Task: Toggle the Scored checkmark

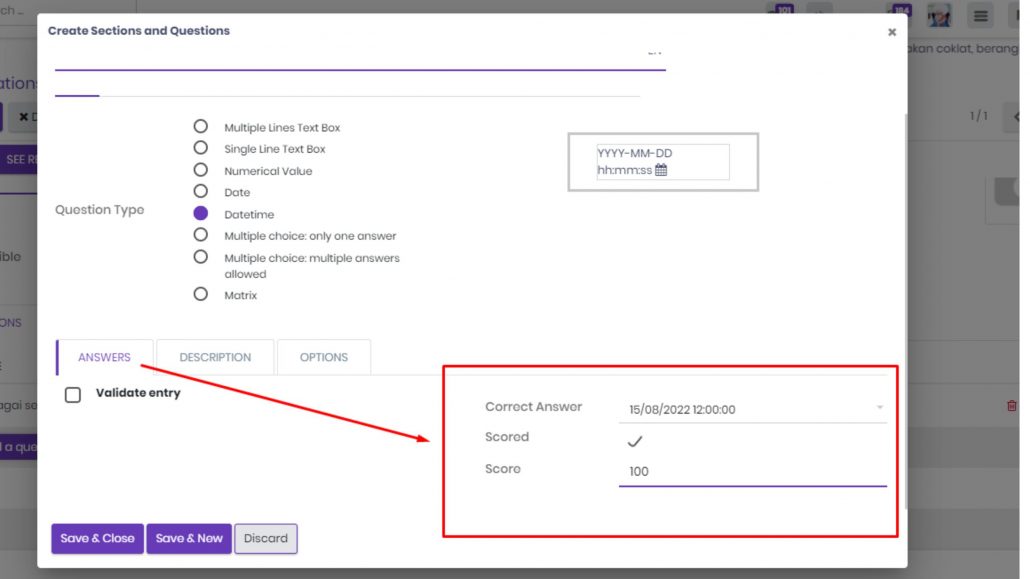Action: tap(635, 441)
